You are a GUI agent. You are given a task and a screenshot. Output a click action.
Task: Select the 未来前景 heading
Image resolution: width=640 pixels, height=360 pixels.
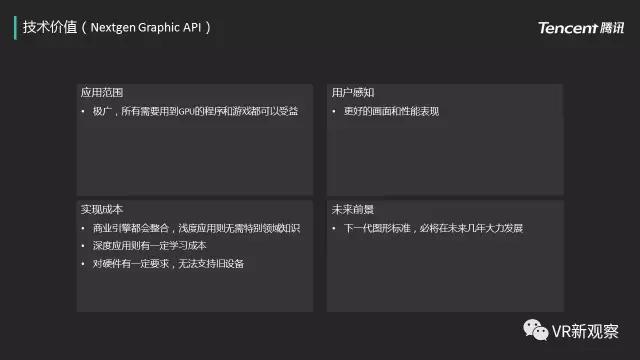tap(353, 209)
